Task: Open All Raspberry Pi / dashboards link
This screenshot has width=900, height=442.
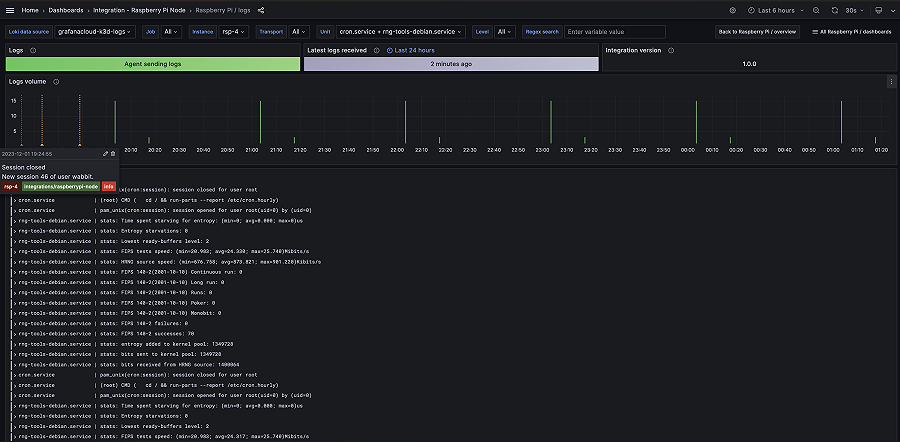Action: click(x=852, y=32)
